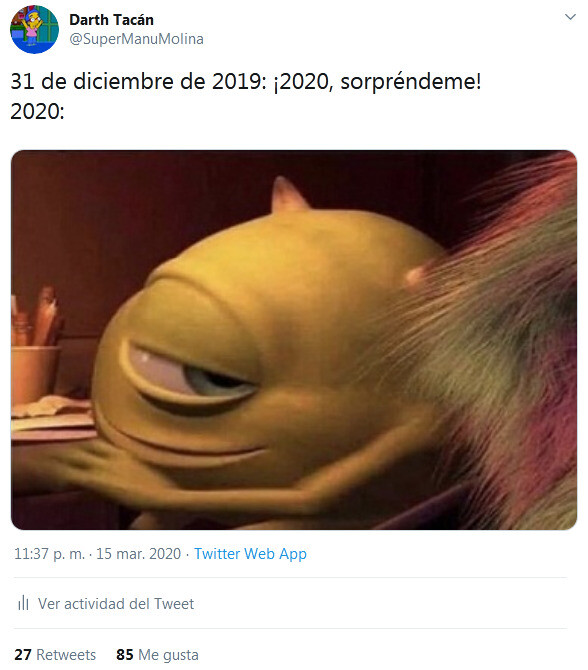The width and height of the screenshot is (588, 670).
Task: Click the tweet text about 2020
Action: coord(246,96)
